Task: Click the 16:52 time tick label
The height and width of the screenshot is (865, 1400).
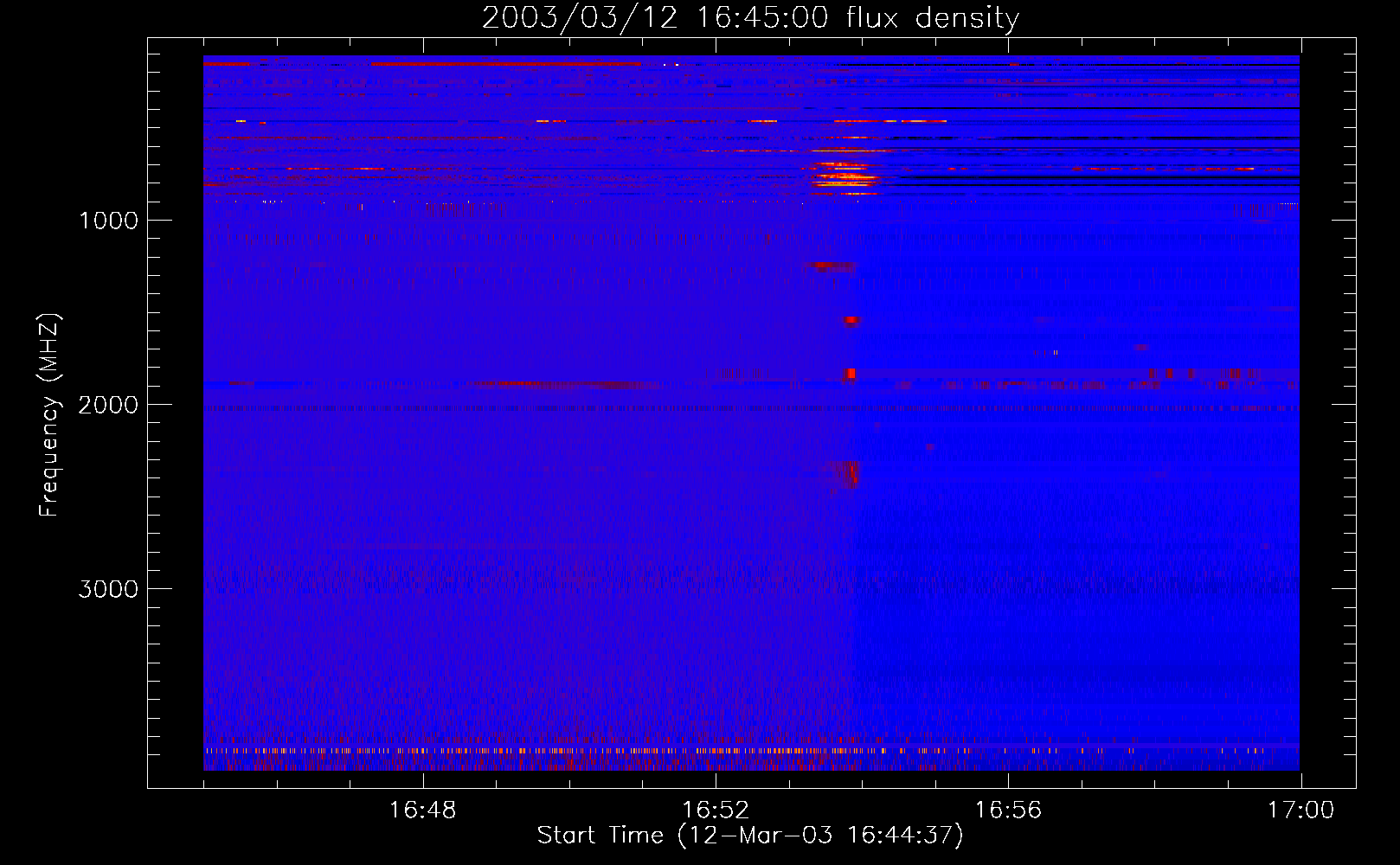Action: 715,811
